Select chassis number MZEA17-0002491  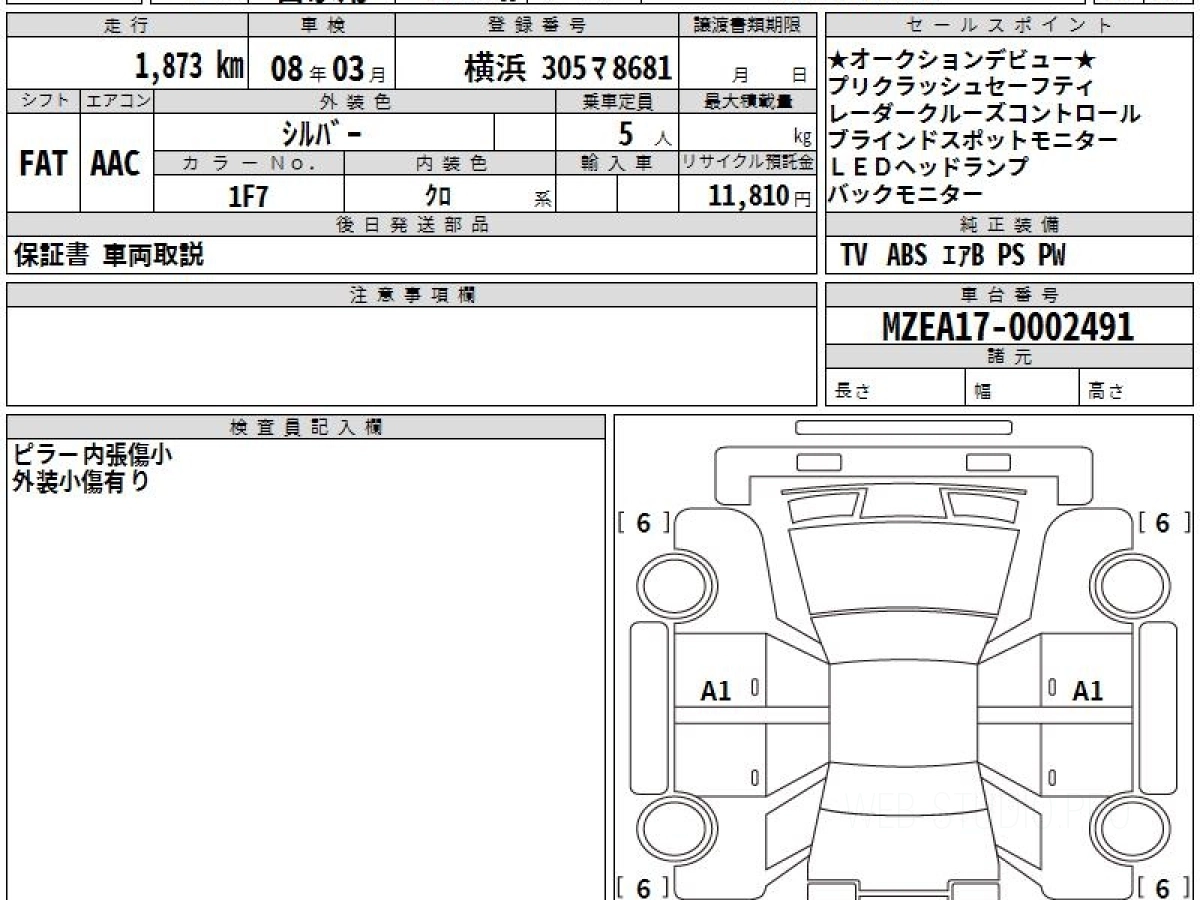tap(1008, 327)
